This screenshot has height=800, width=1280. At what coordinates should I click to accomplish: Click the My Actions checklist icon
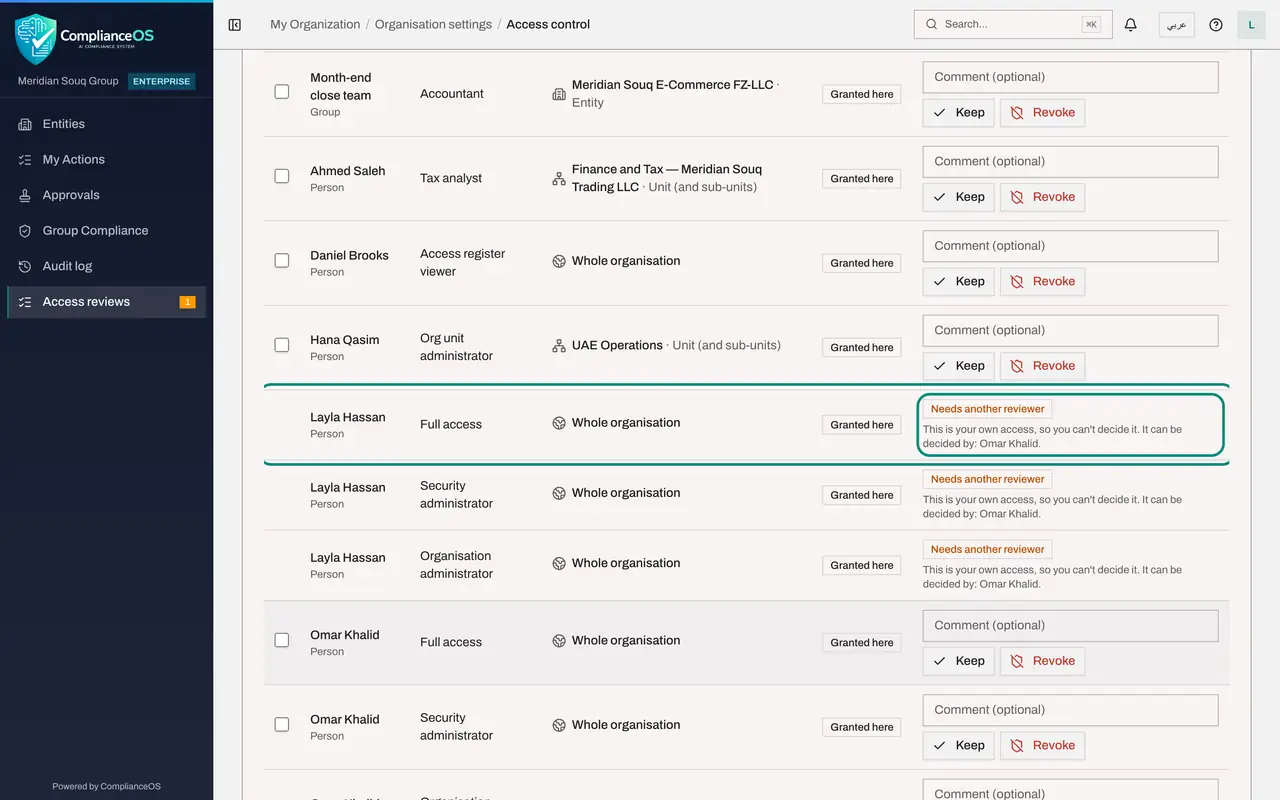tap(25, 160)
